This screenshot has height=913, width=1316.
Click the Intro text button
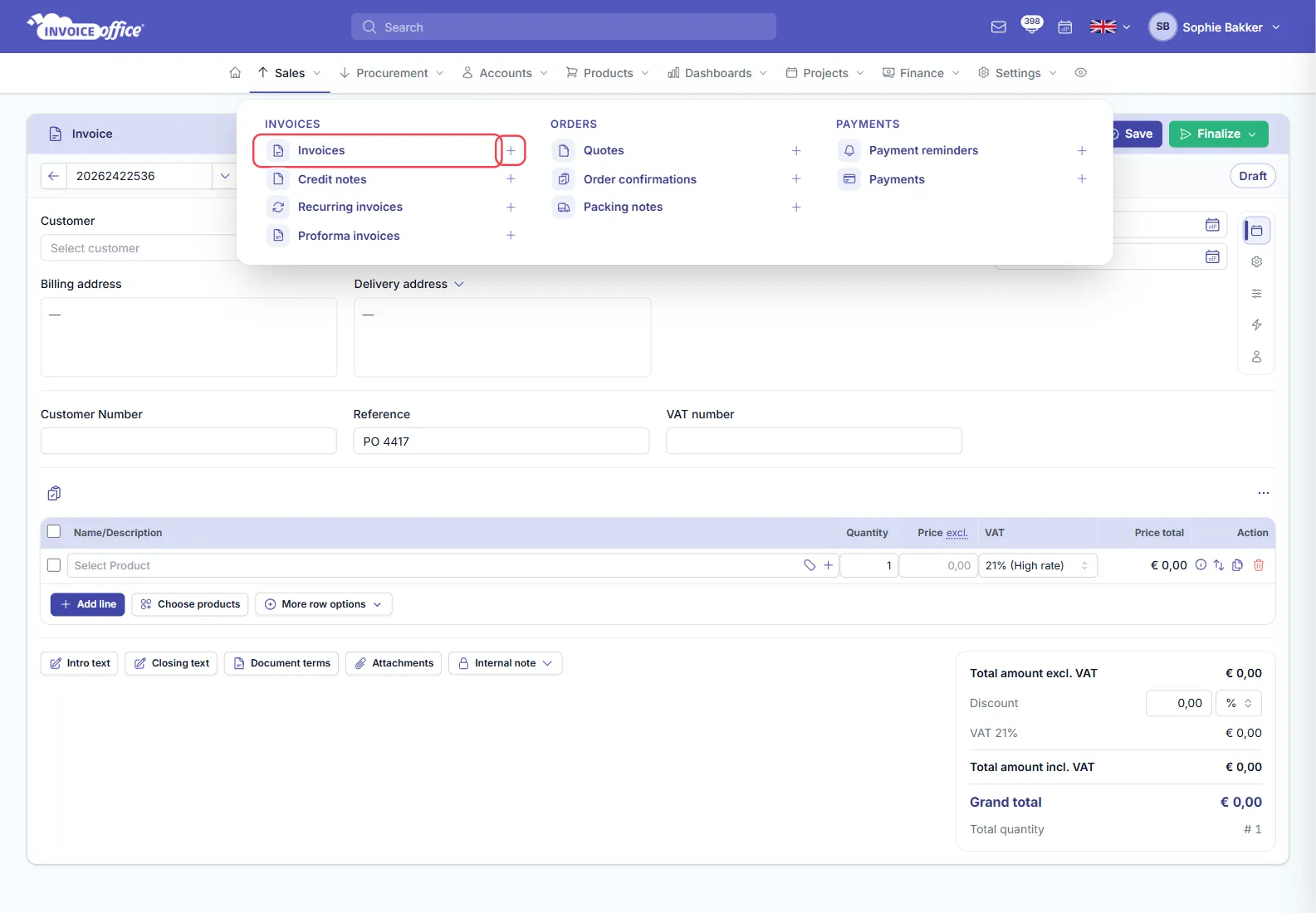click(x=80, y=663)
